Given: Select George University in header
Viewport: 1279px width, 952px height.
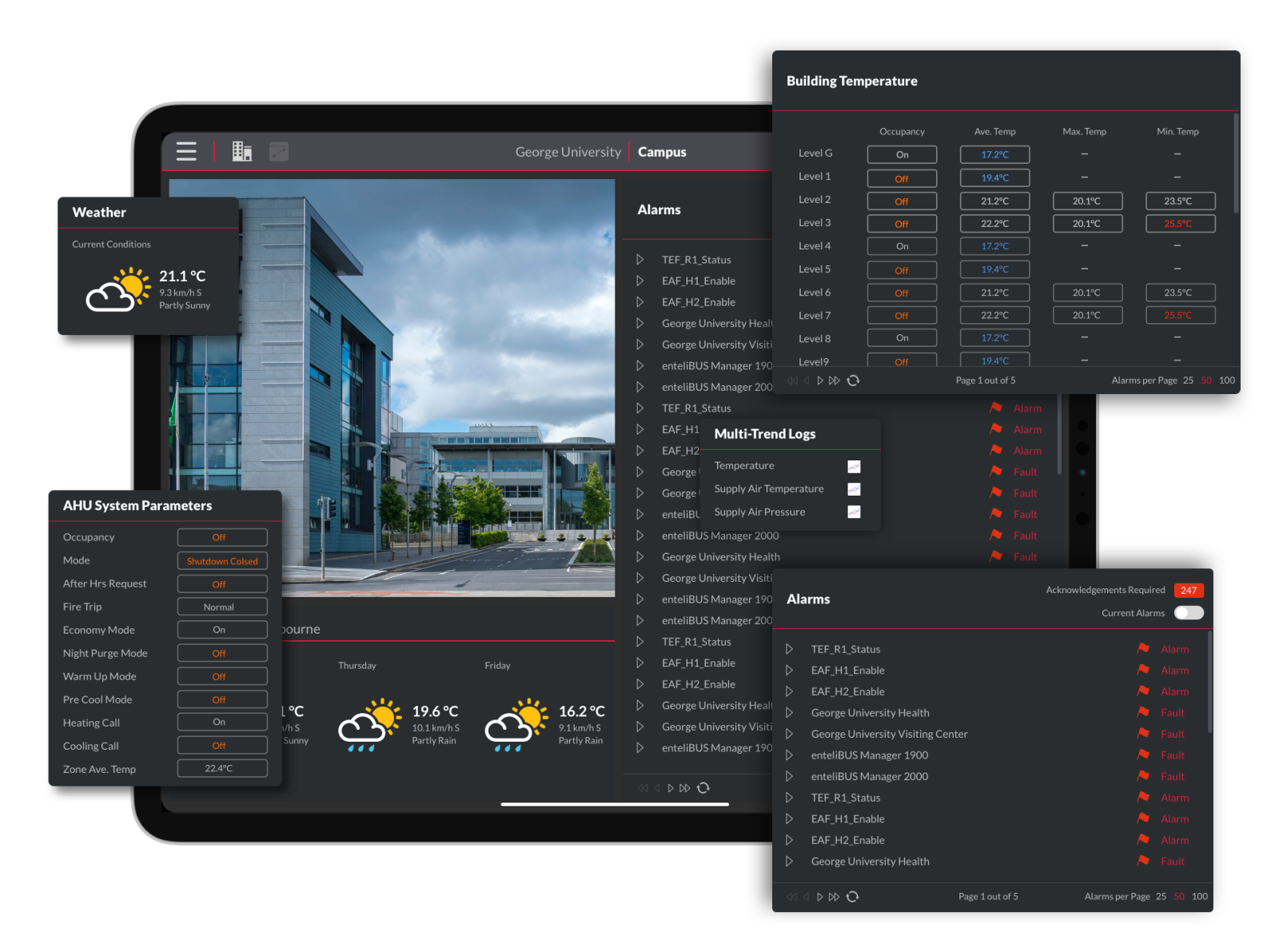Looking at the screenshot, I should (x=568, y=152).
